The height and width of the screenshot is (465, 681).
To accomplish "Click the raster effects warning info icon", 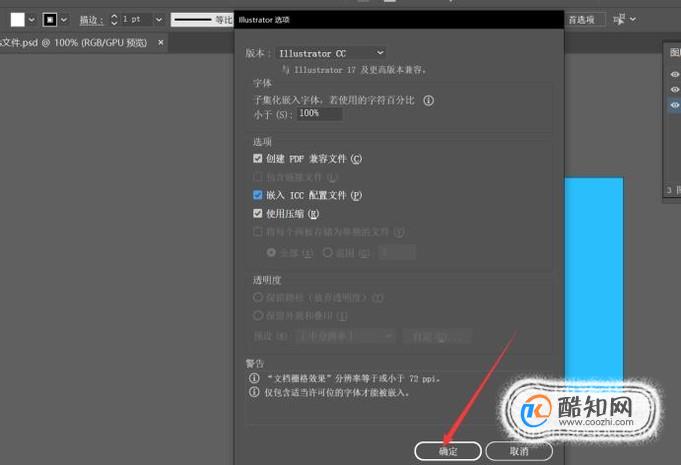I will tap(254, 378).
